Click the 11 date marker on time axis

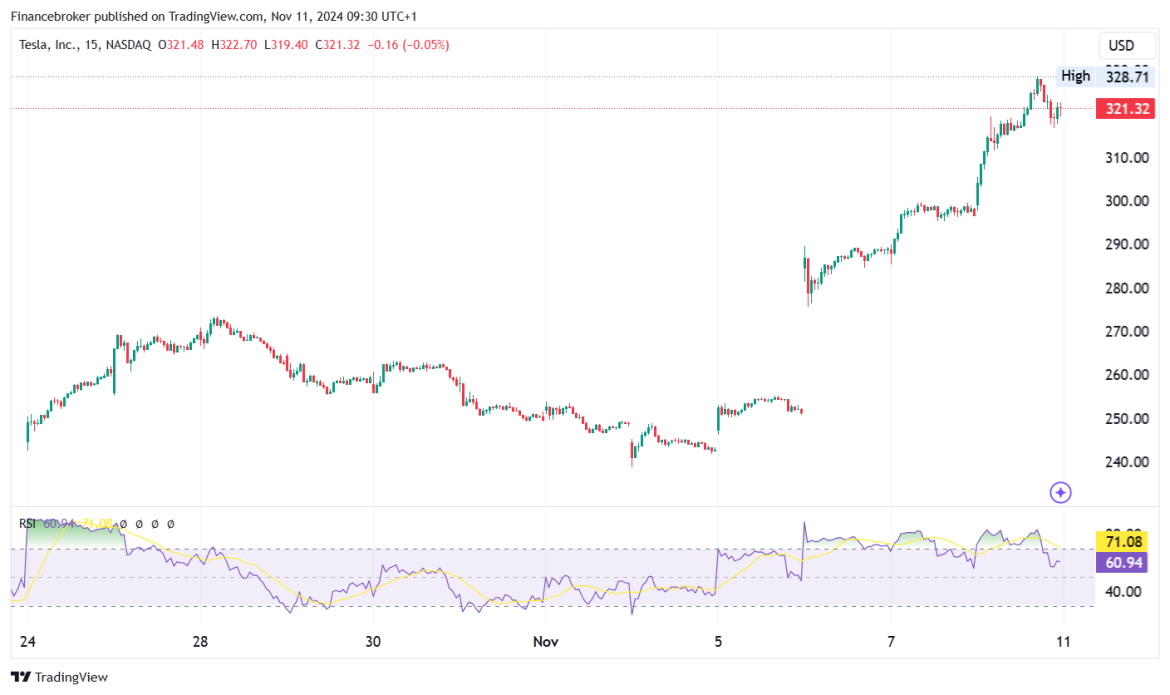[1063, 642]
